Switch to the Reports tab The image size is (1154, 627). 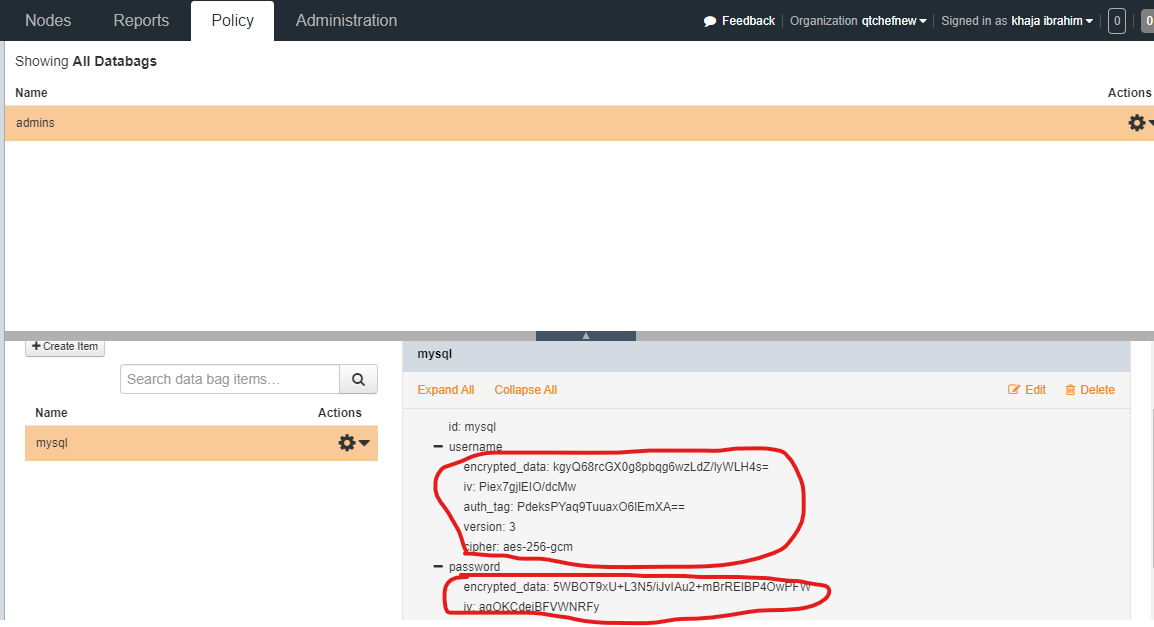coord(141,21)
